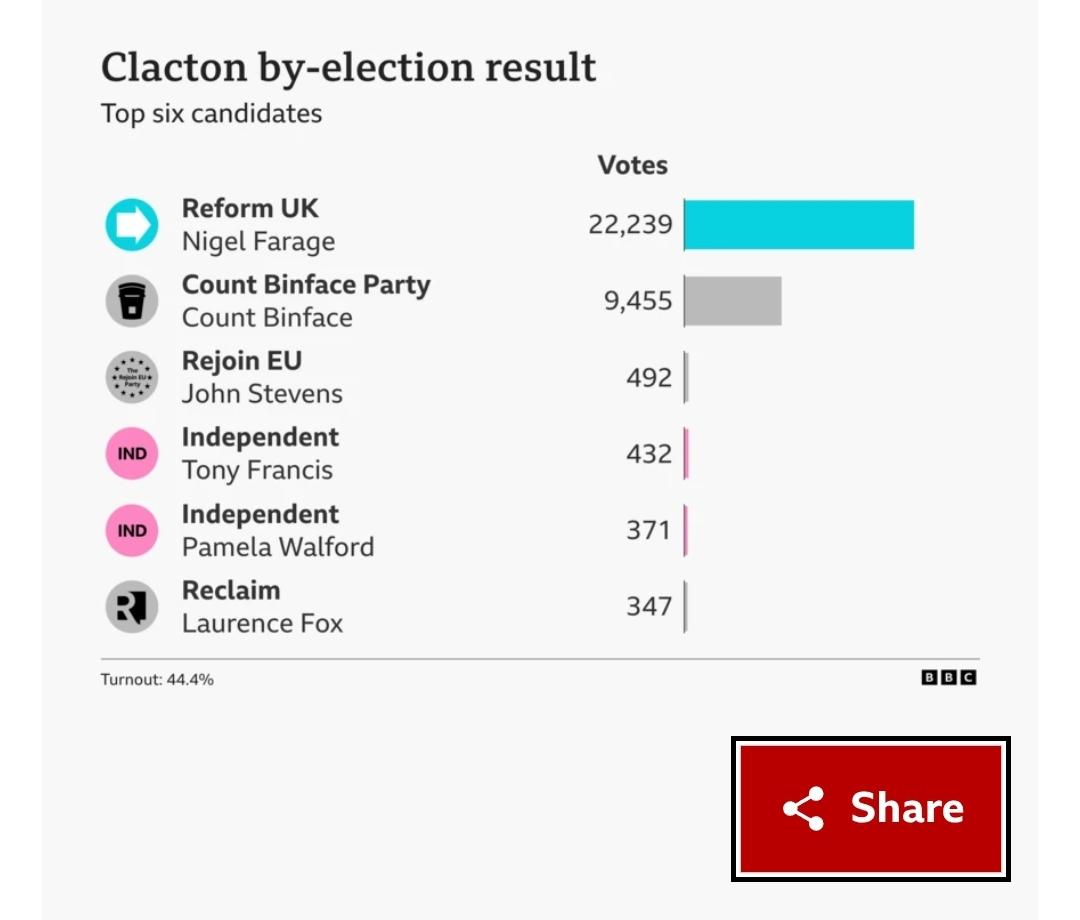Click the Reclaim party R icon
This screenshot has height=920, width=1080.
coord(132,607)
